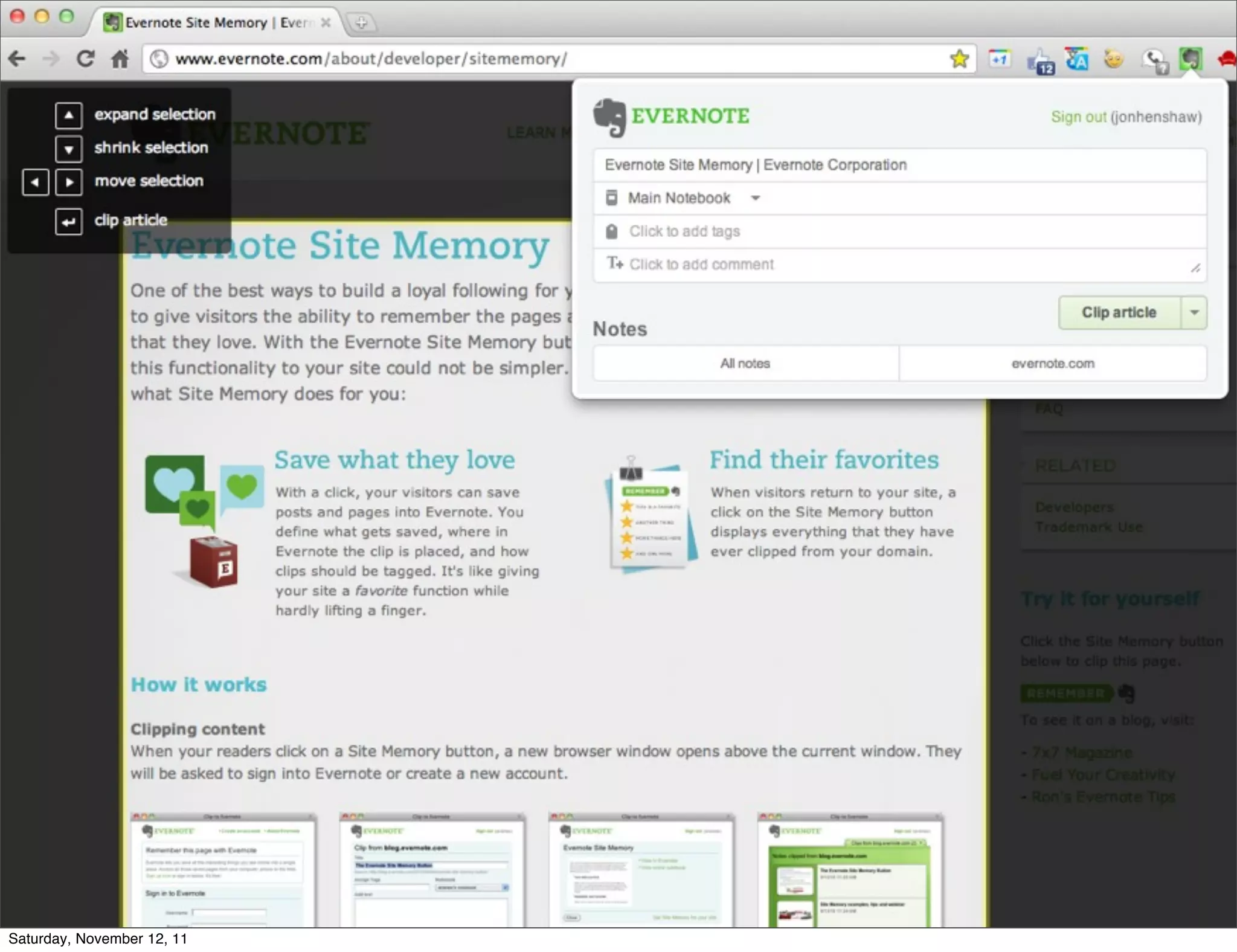The width and height of the screenshot is (1237, 952).
Task: Open a new browser tab
Action: (x=361, y=23)
